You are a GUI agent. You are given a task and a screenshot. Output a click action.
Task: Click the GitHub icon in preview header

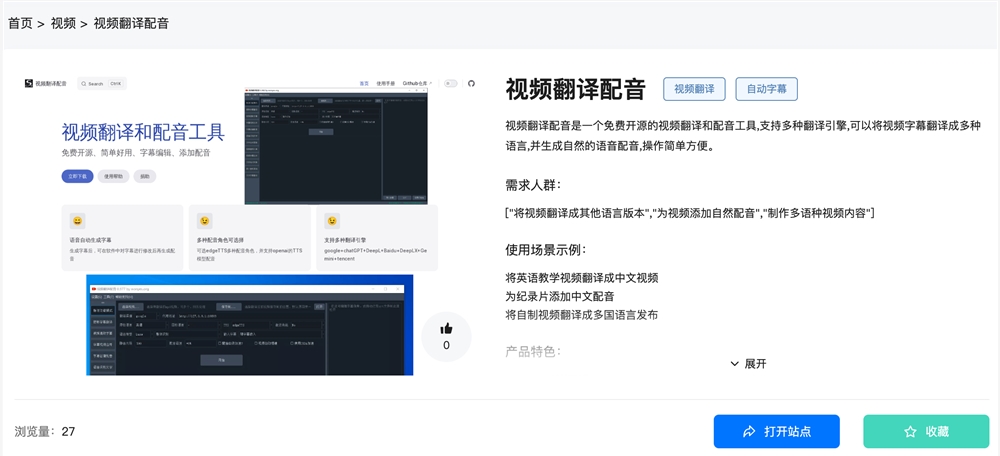pyautogui.click(x=471, y=84)
